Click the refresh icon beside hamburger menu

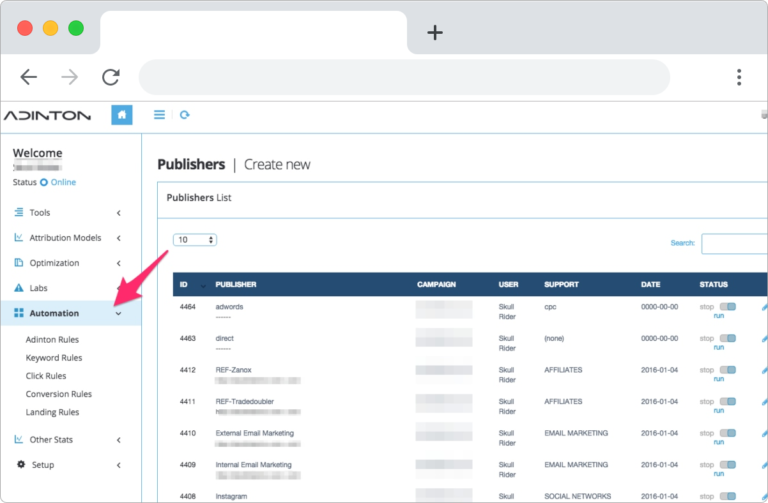pyautogui.click(x=184, y=115)
